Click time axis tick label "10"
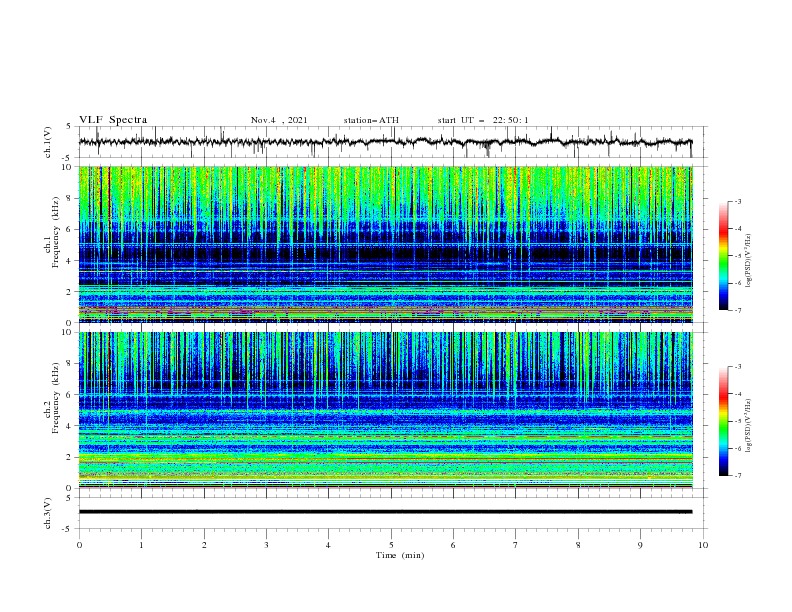 pyautogui.click(x=703, y=545)
